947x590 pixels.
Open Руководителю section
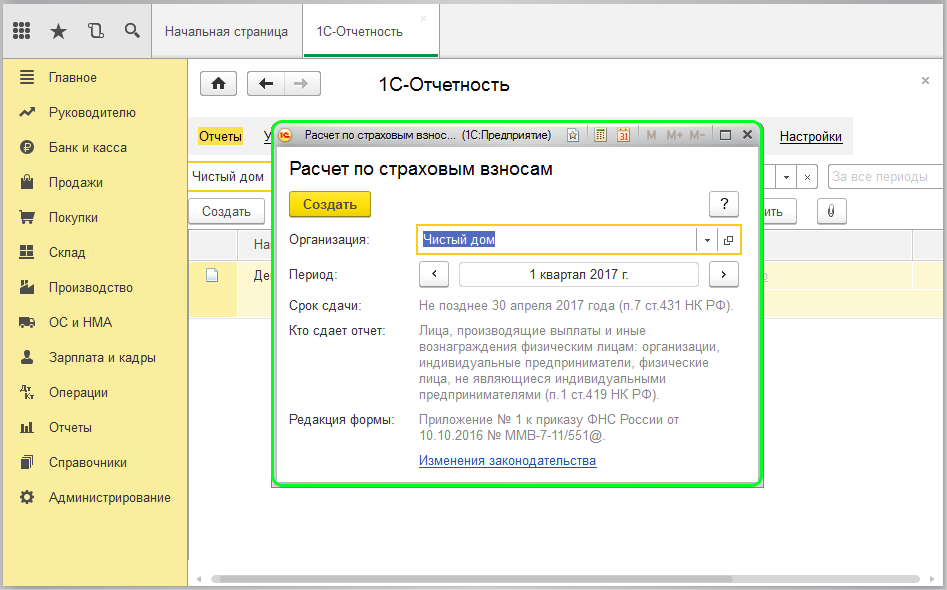pos(92,112)
